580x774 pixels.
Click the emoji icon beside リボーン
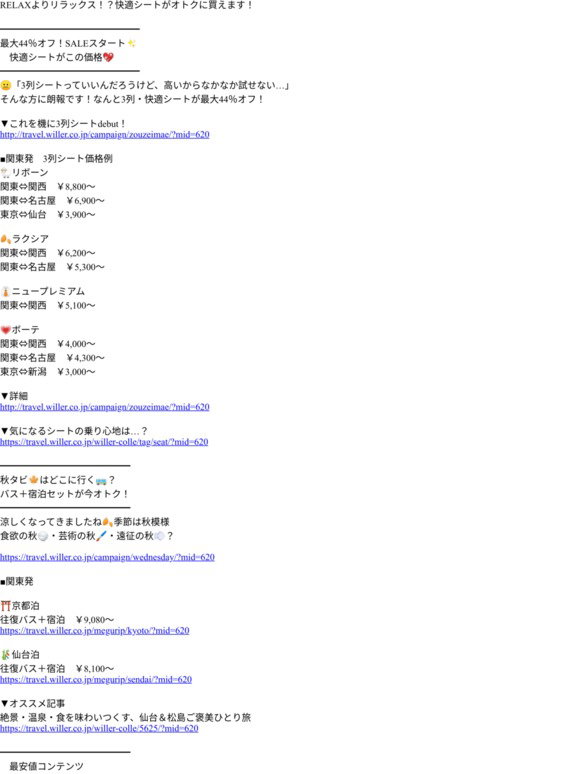pos(5,173)
